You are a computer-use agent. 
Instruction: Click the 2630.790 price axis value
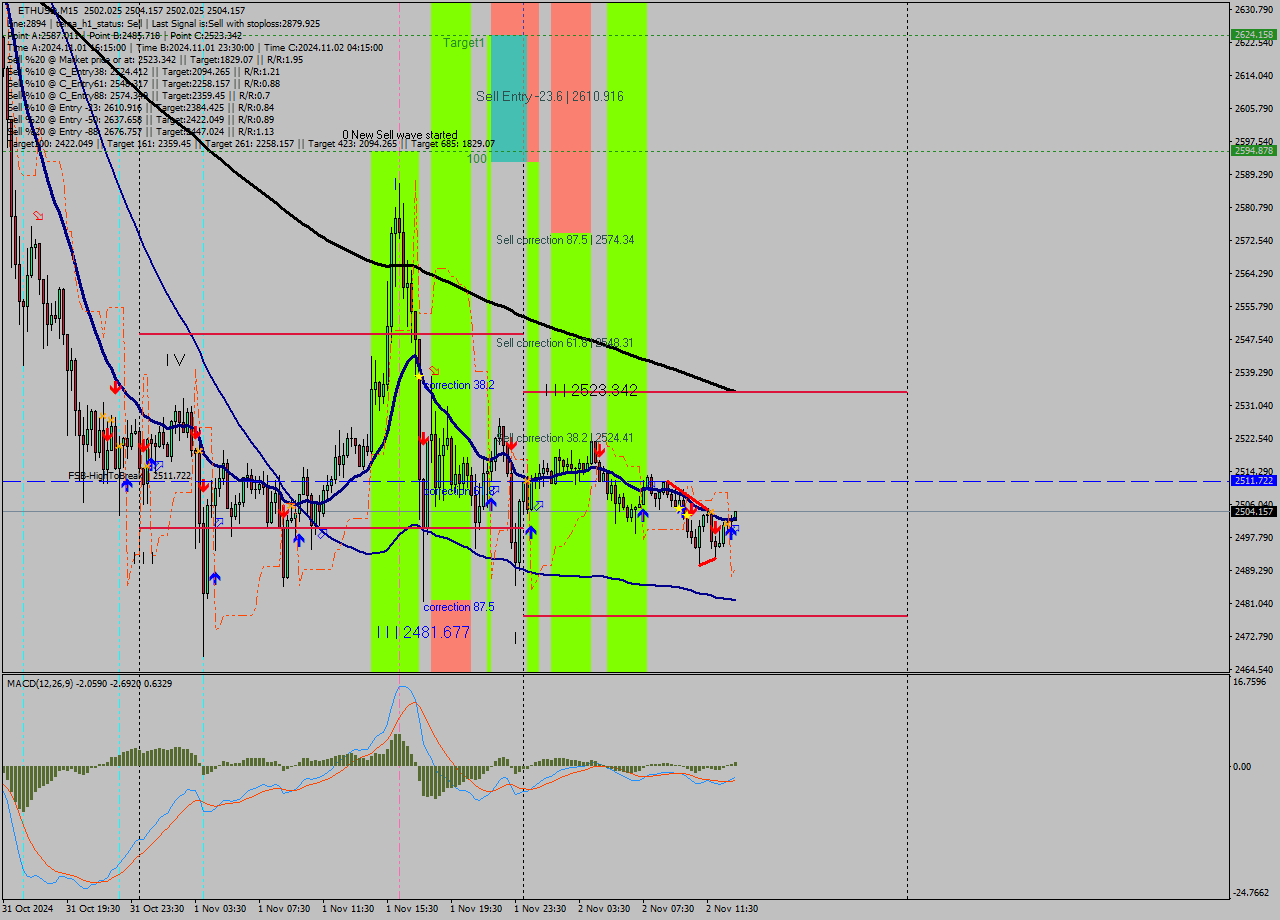(1255, 10)
